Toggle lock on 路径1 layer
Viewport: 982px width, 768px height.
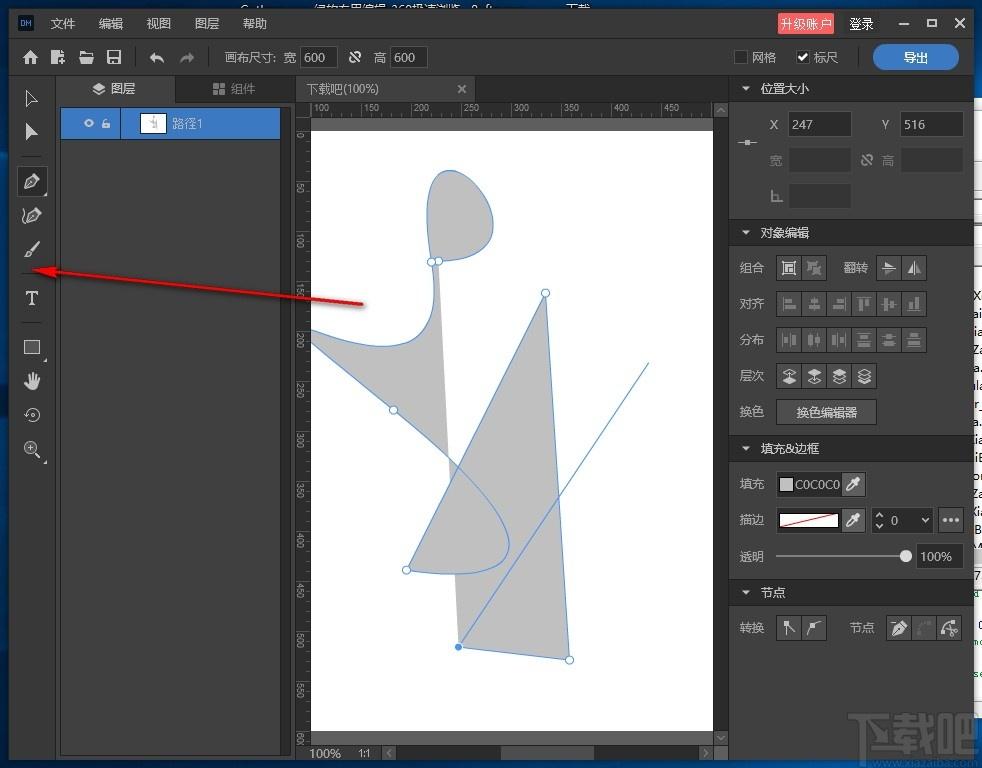pos(106,123)
